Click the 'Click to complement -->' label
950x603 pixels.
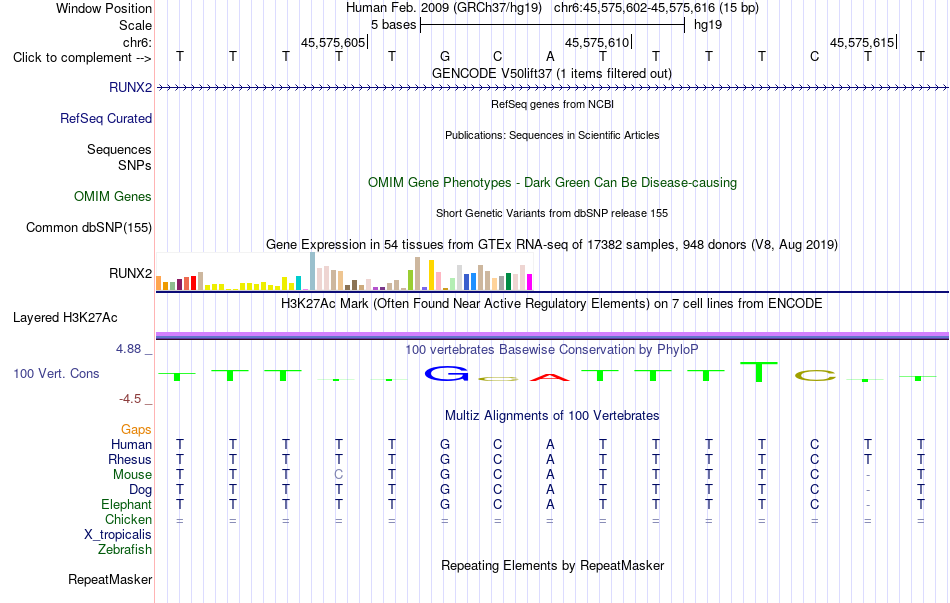coord(82,58)
